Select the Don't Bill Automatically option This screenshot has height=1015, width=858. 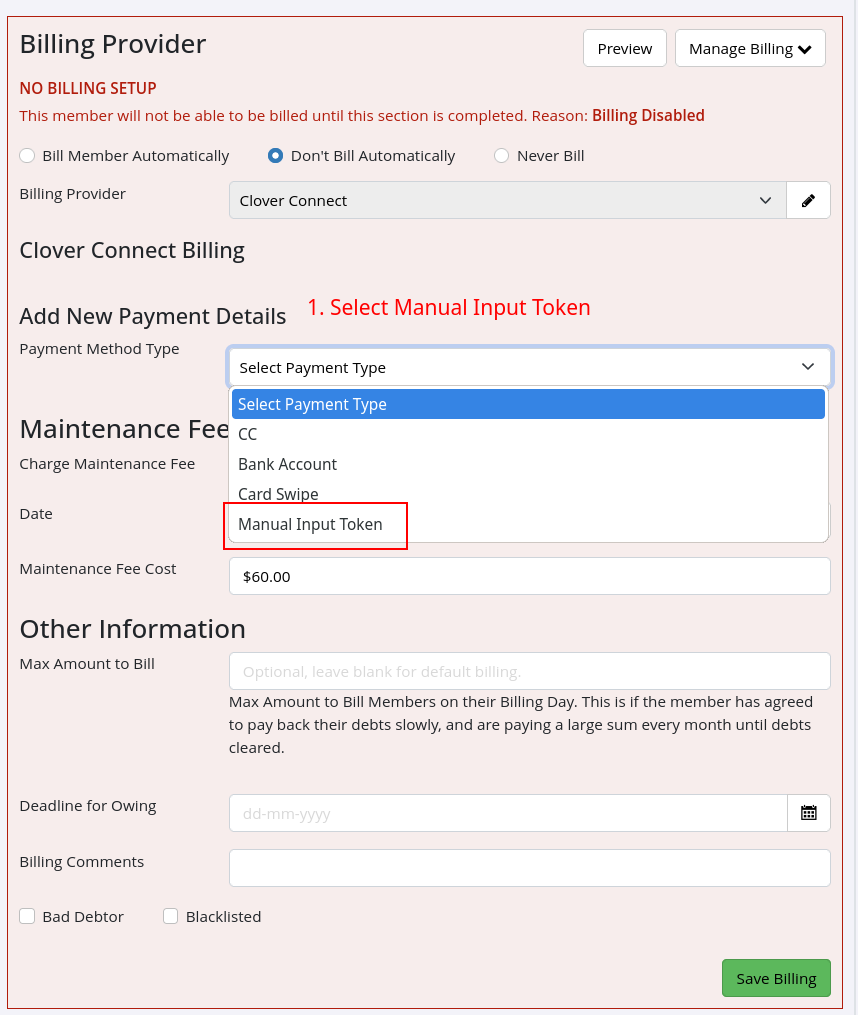point(275,155)
